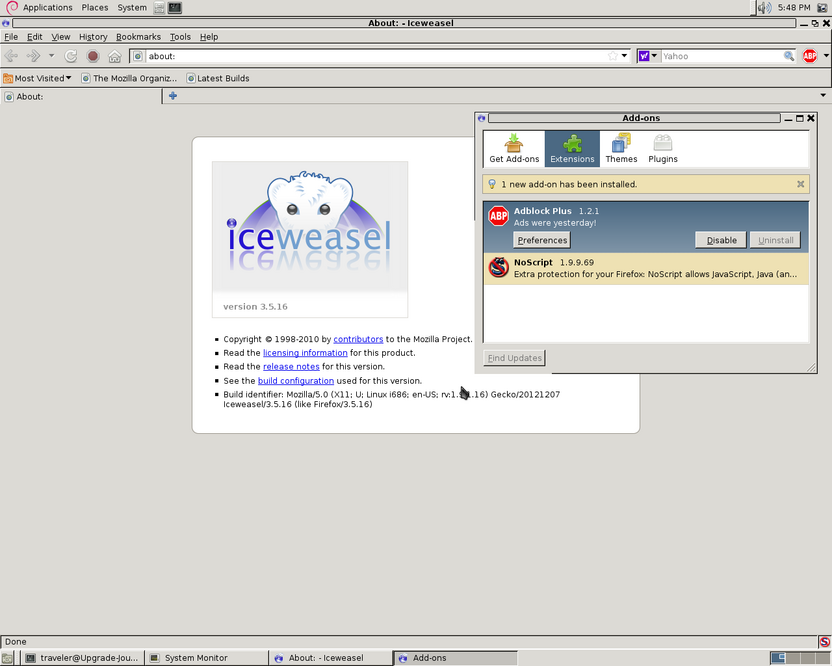The height and width of the screenshot is (666, 832).
Task: Switch to the Get Add-ons pane
Action: pyautogui.click(x=514, y=149)
